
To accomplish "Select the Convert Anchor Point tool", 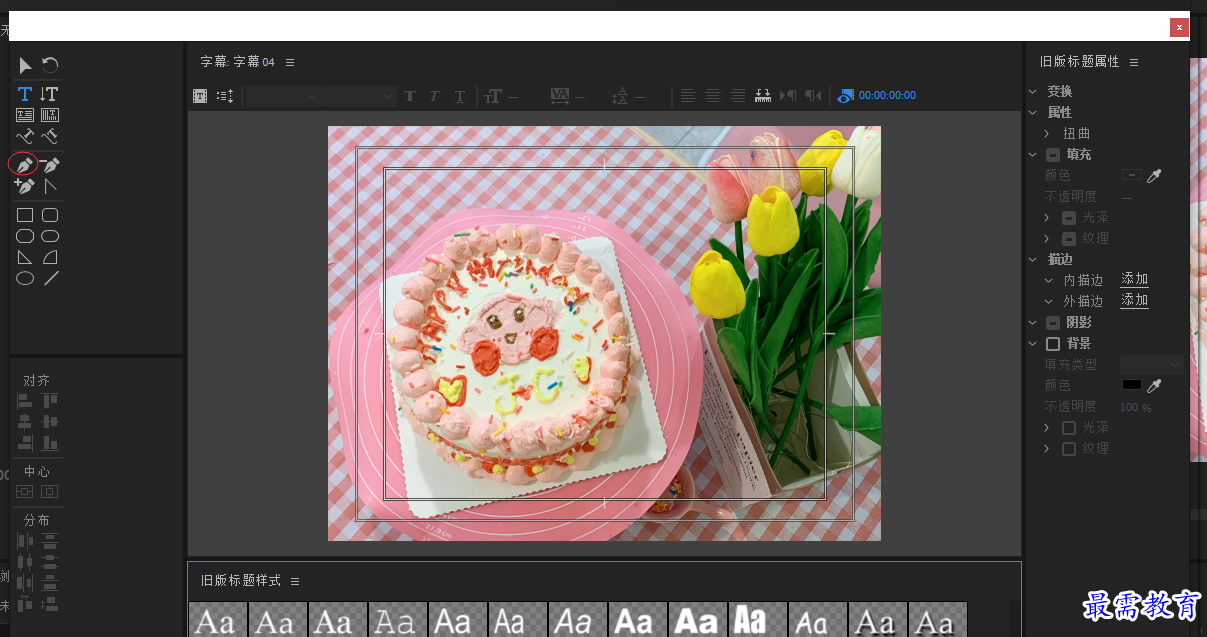I will point(50,186).
